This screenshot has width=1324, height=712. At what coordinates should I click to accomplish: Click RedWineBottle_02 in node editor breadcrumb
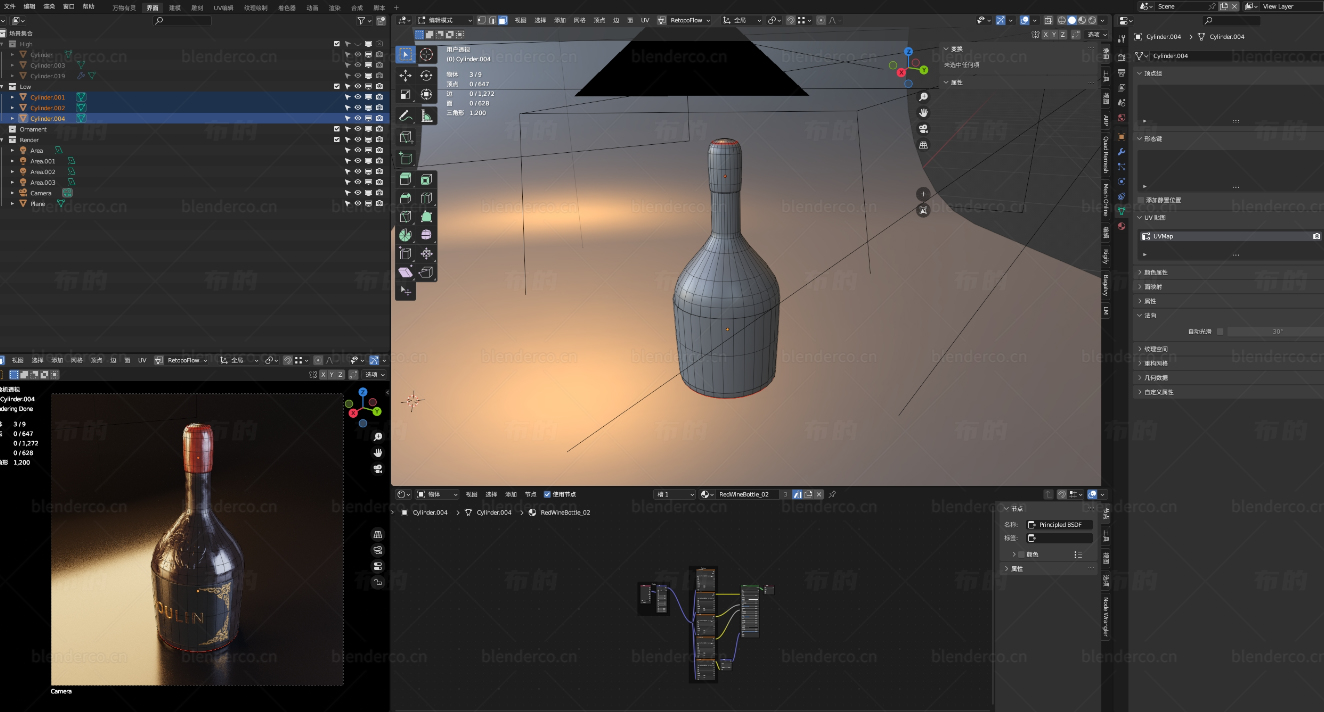pyautogui.click(x=565, y=512)
